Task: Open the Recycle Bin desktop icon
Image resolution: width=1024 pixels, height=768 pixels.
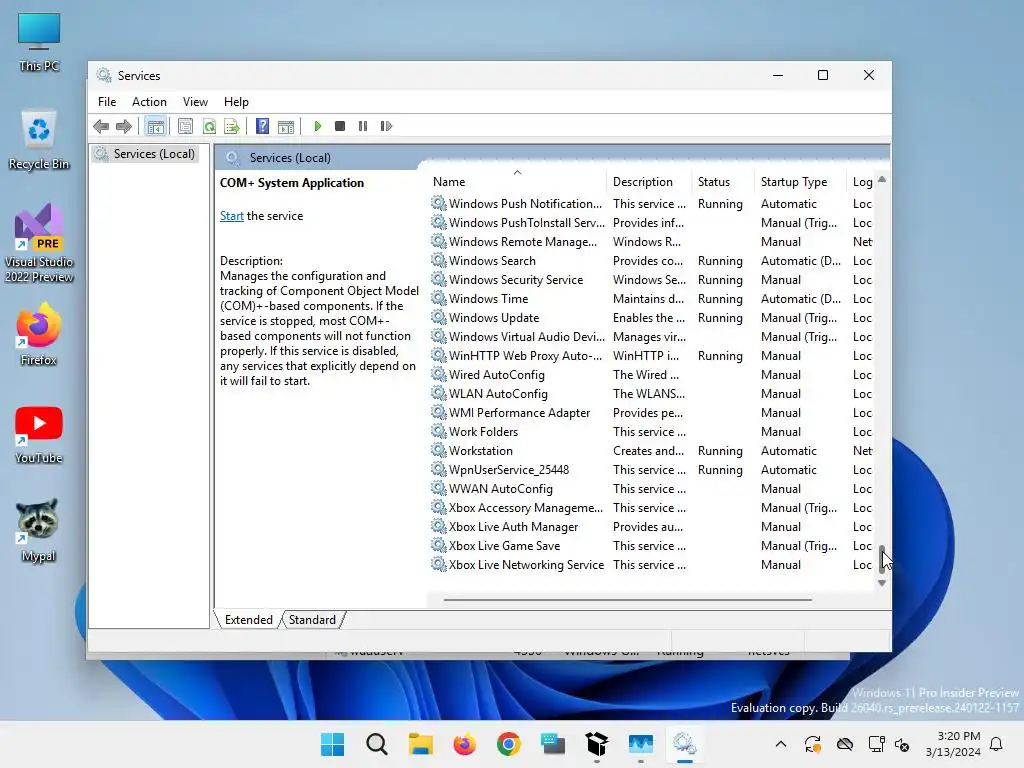Action: point(39,140)
